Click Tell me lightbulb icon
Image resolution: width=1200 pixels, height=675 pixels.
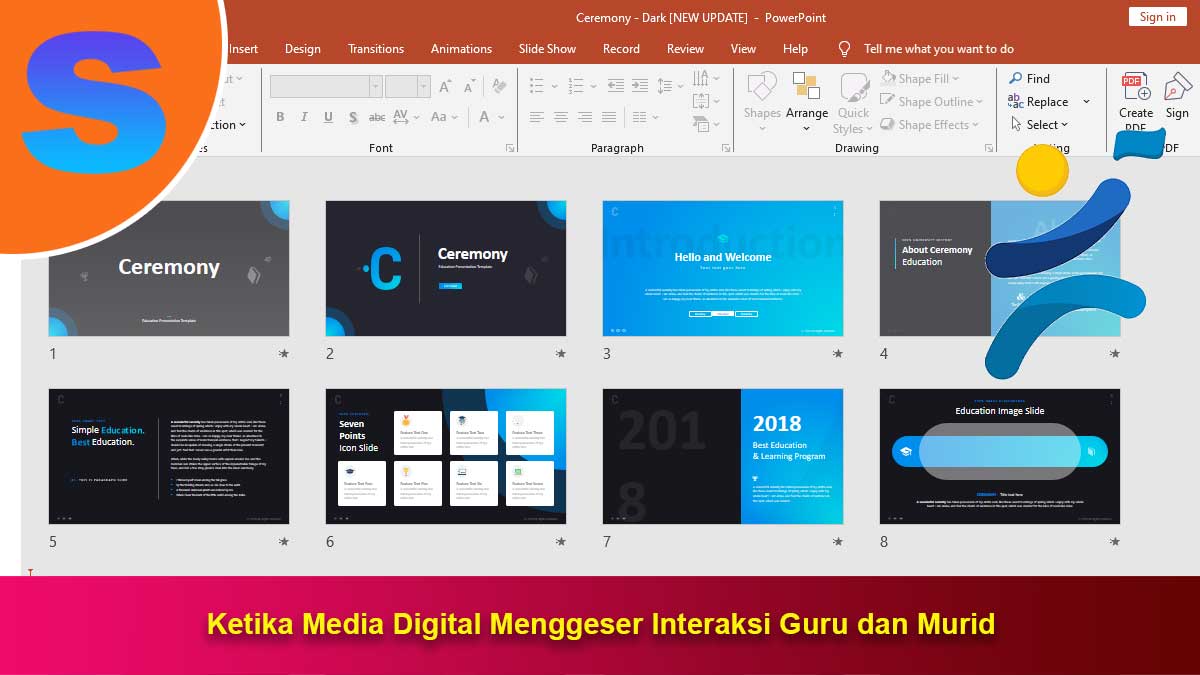click(x=845, y=48)
